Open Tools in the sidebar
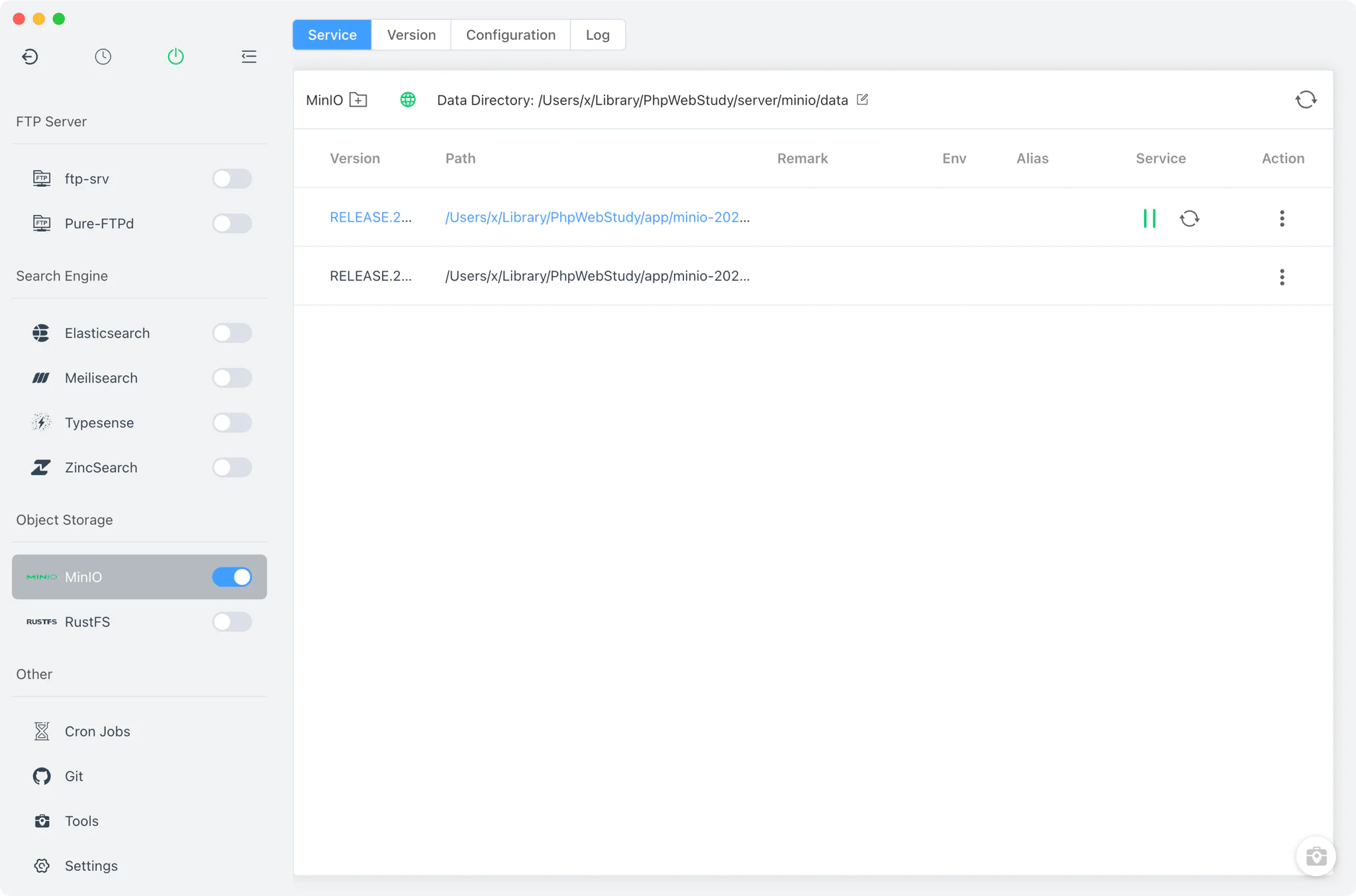 coord(81,821)
